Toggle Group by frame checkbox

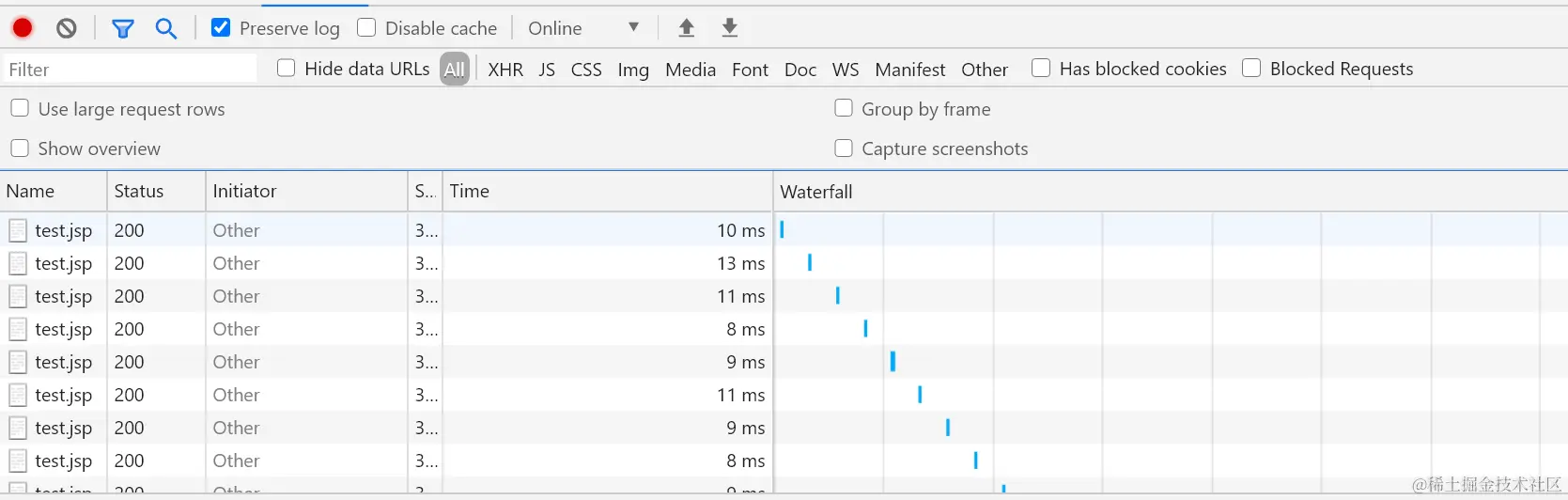pos(844,109)
